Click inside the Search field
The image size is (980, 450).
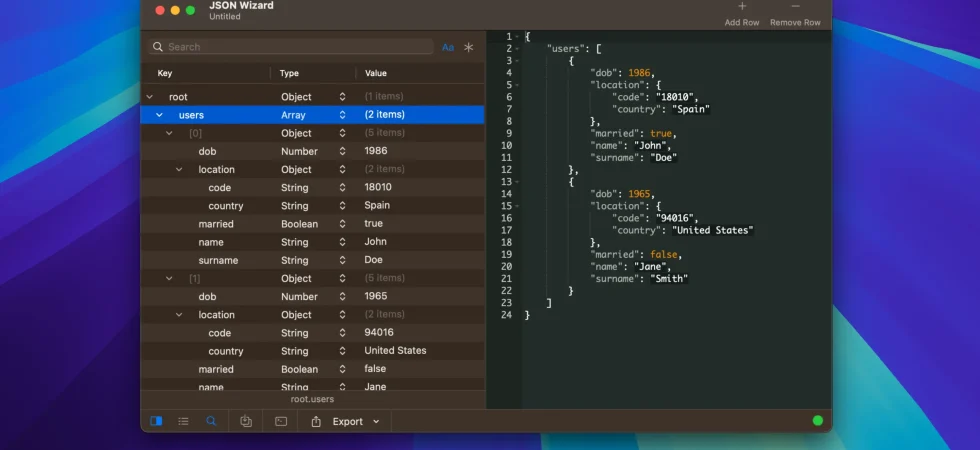coord(291,47)
